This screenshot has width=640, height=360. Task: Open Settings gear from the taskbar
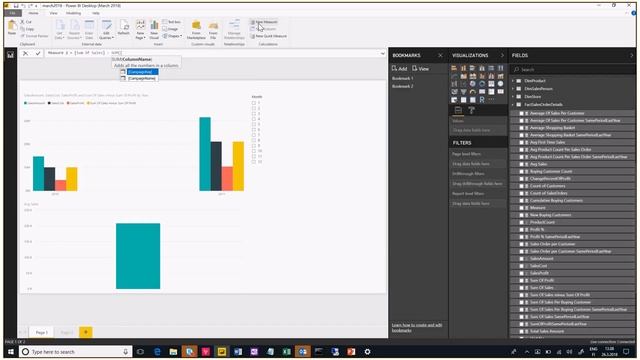[367, 351]
